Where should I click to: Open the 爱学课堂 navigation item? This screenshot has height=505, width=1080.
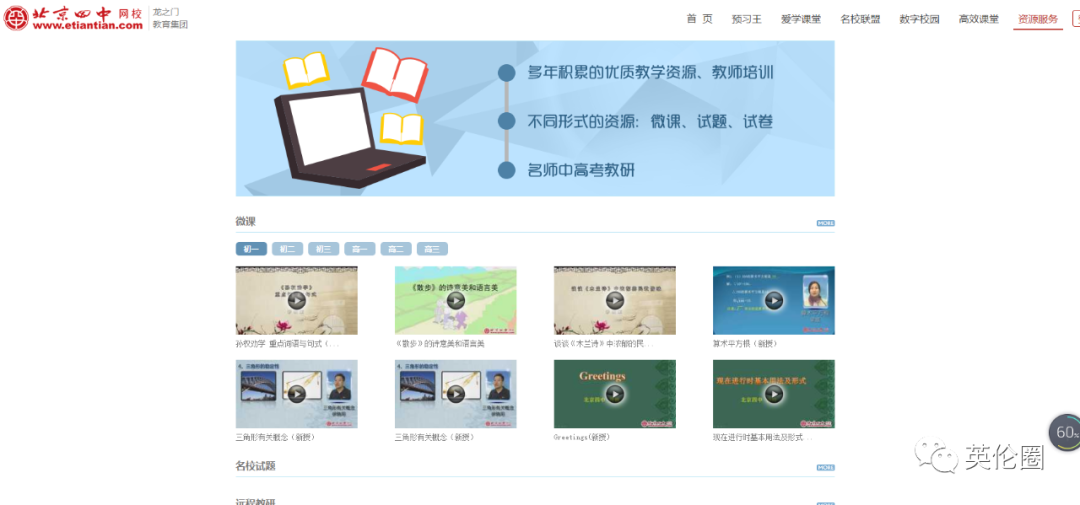800,19
